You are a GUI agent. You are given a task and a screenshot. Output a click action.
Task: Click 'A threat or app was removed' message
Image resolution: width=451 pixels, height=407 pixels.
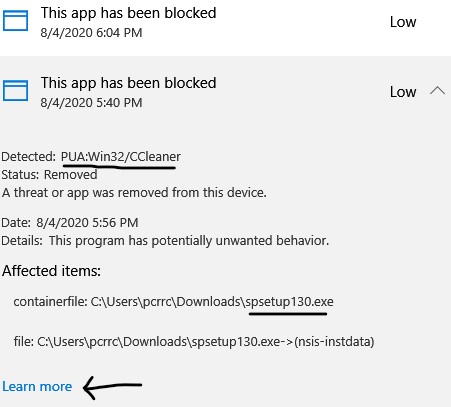(x=134, y=193)
